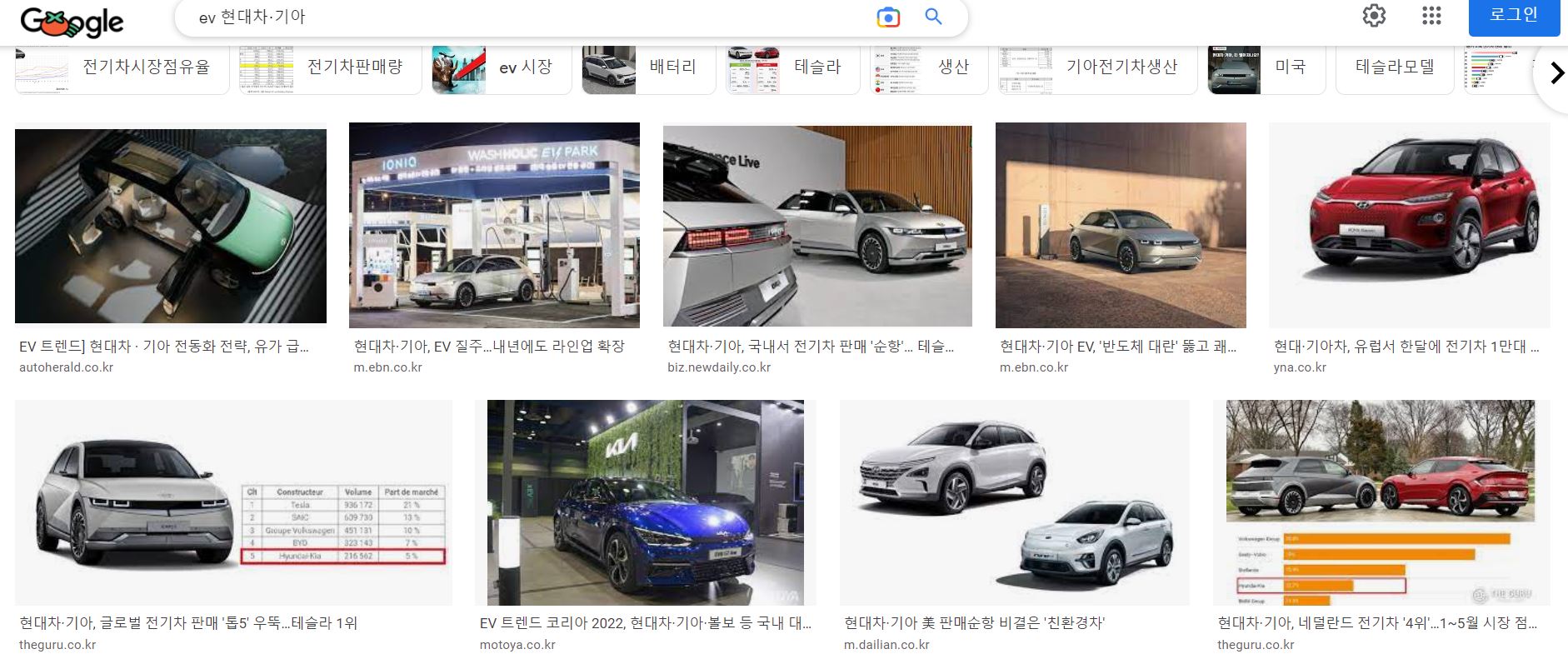Select the 테슬라 chip
This screenshot has width=1568, height=659.
tap(792, 69)
